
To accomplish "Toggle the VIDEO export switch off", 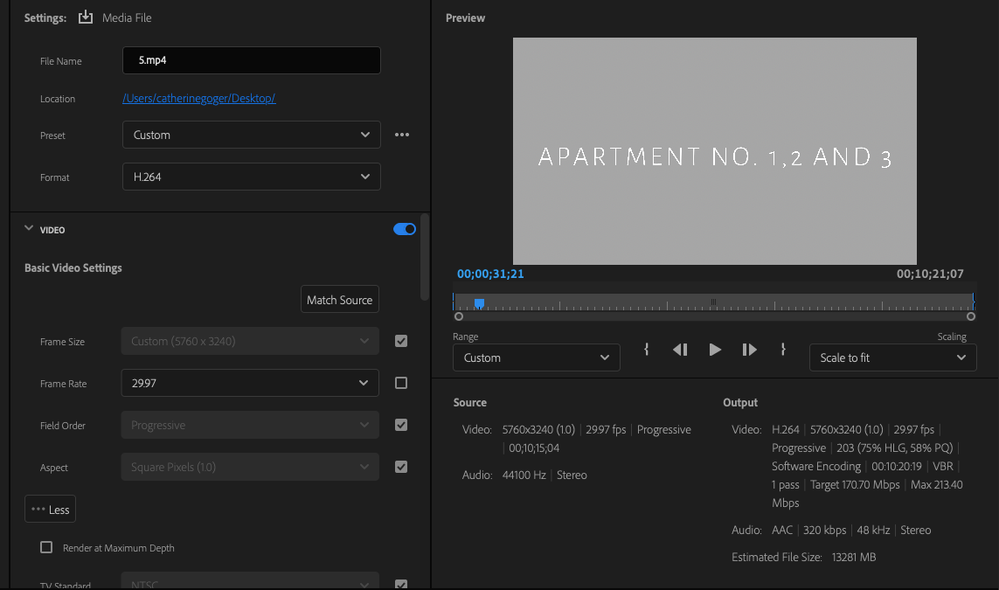I will 405,229.
